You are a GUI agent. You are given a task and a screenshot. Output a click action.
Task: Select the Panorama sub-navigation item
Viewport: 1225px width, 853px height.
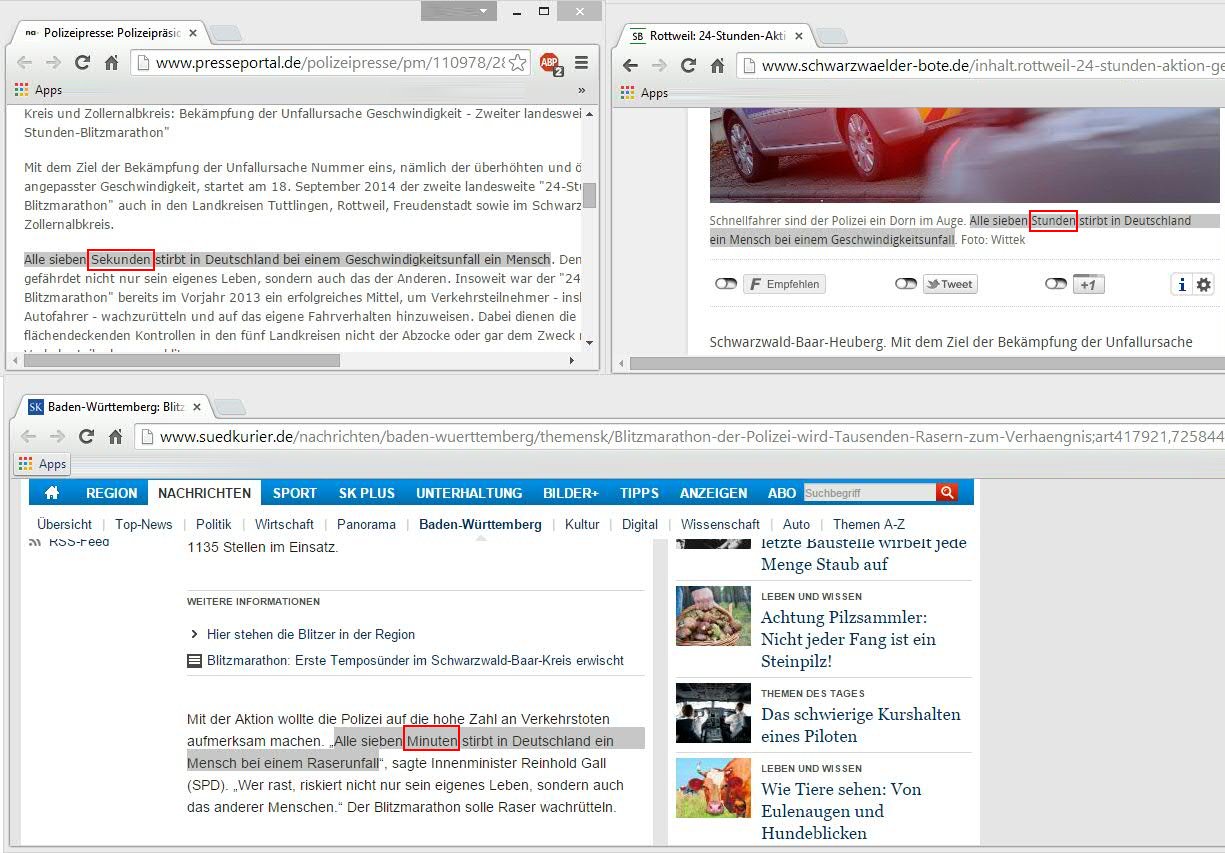[366, 524]
